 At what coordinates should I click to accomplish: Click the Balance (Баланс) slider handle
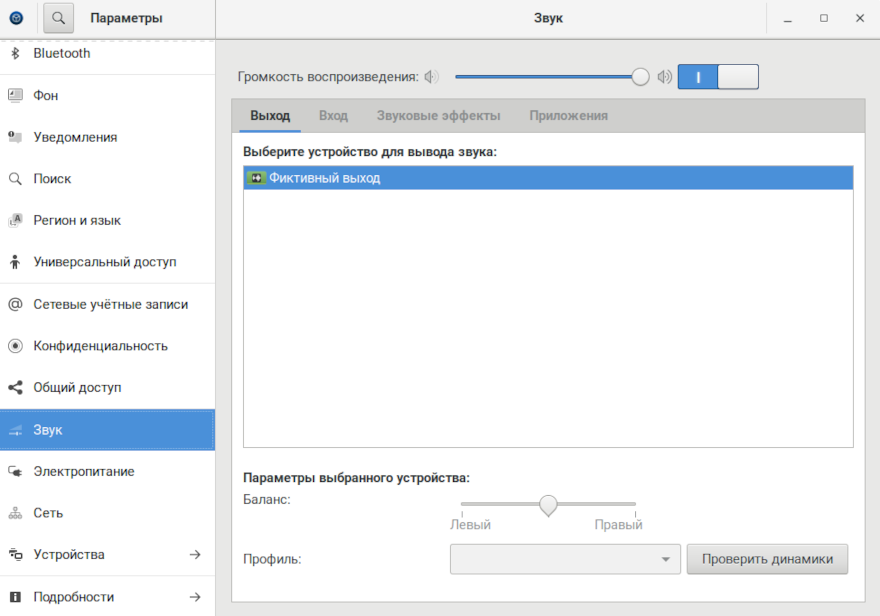tap(548, 505)
